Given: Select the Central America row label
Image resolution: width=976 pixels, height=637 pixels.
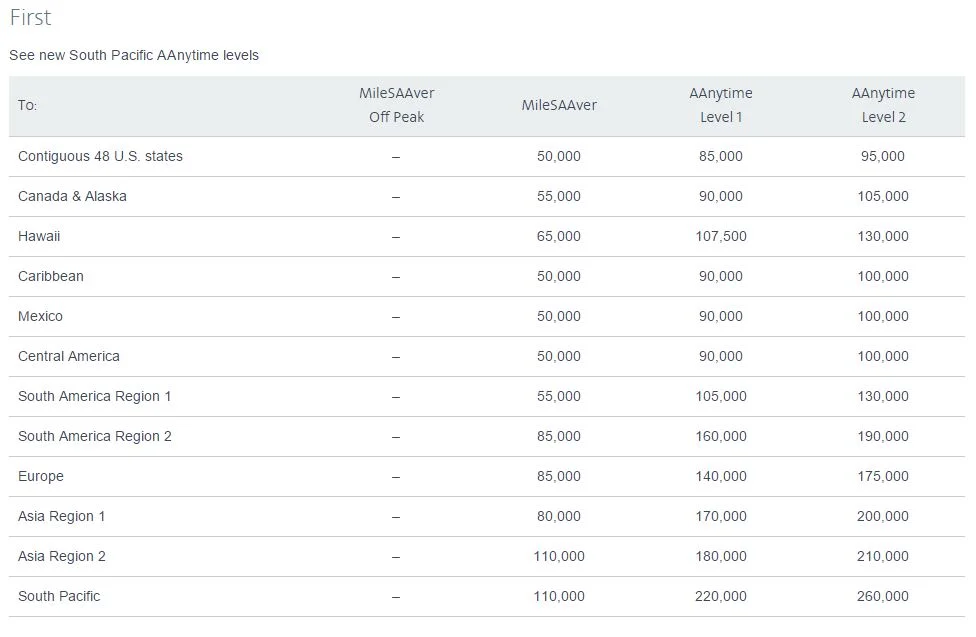Looking at the screenshot, I should 68,356.
